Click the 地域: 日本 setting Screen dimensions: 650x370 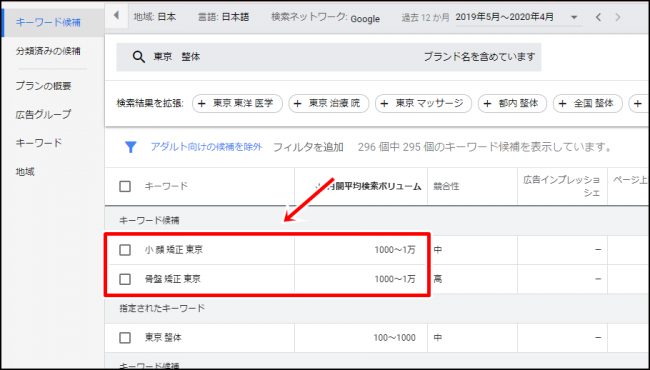pos(155,17)
